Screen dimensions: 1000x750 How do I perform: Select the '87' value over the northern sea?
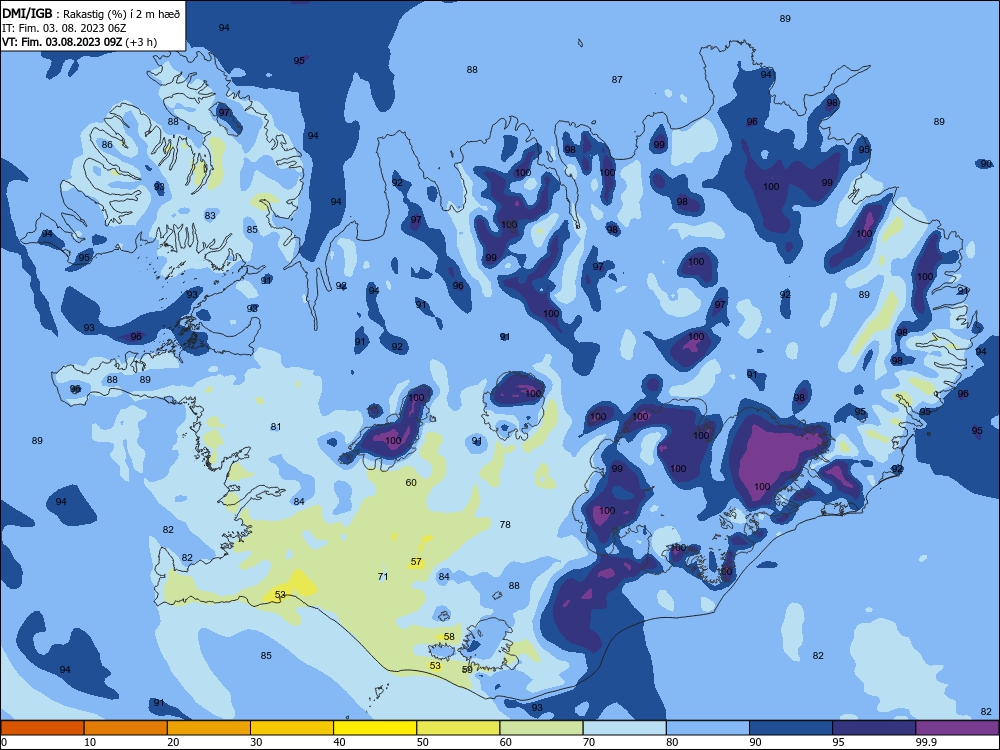pos(617,80)
